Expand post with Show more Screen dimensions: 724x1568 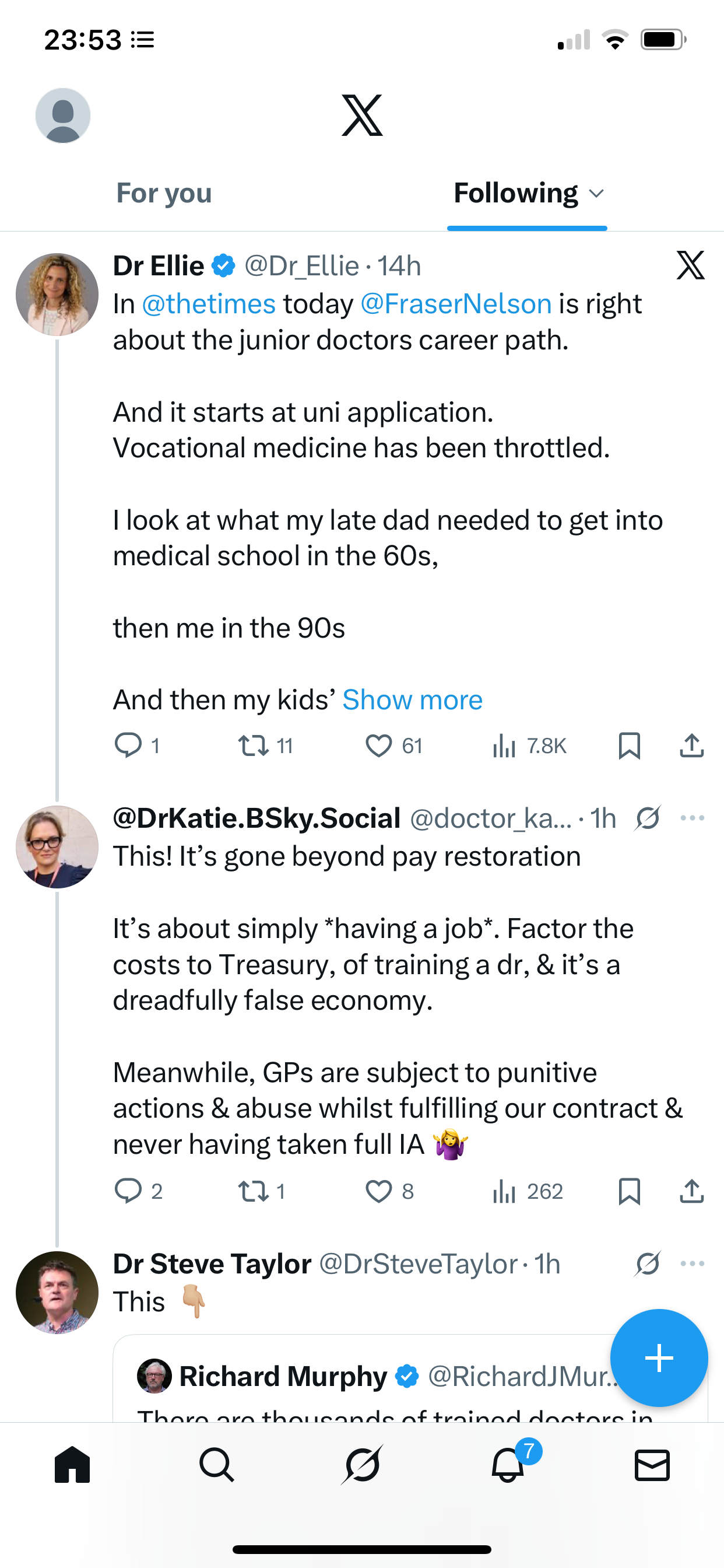[413, 700]
